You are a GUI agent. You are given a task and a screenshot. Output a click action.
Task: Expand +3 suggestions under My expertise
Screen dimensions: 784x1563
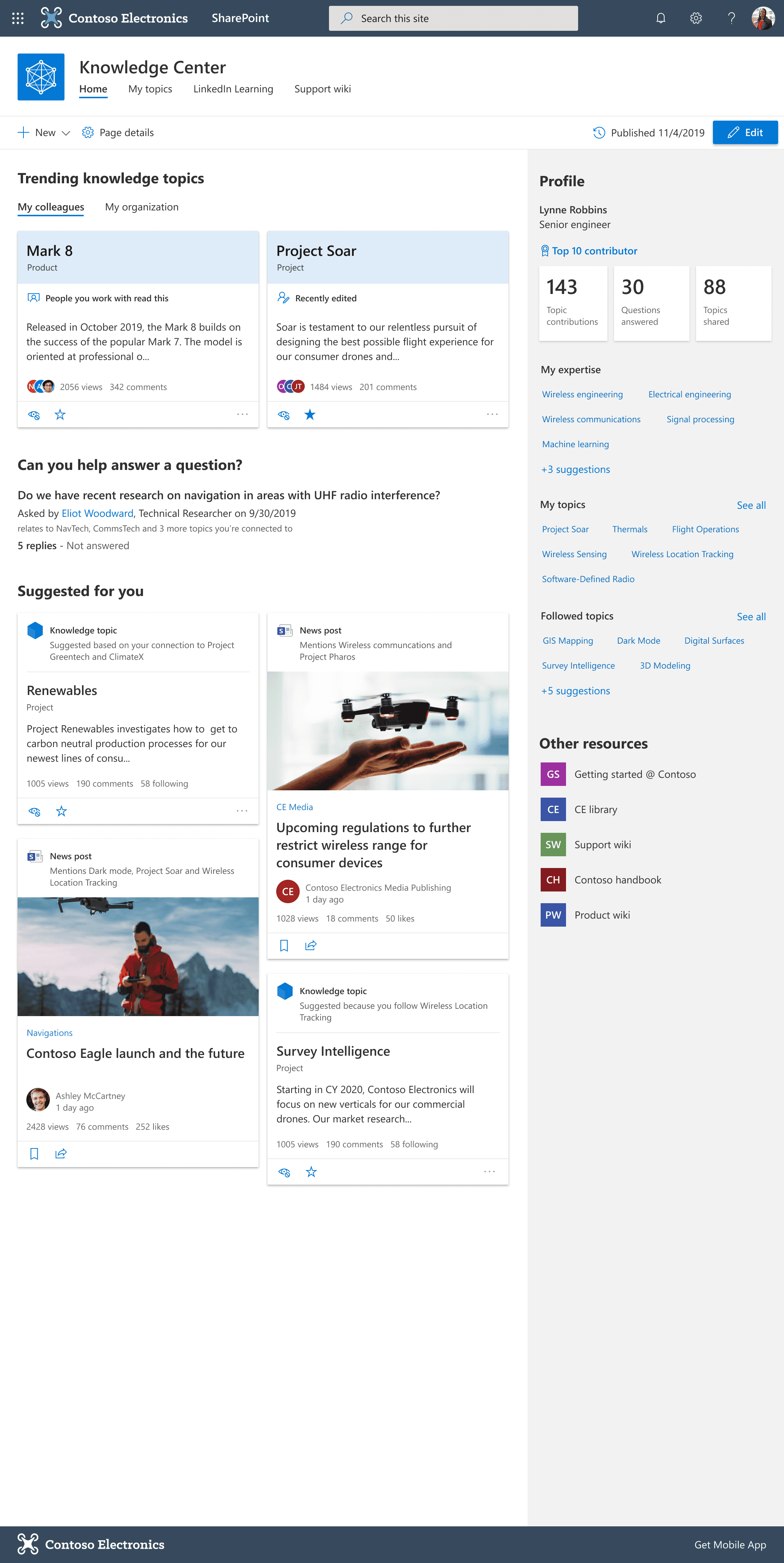point(576,469)
